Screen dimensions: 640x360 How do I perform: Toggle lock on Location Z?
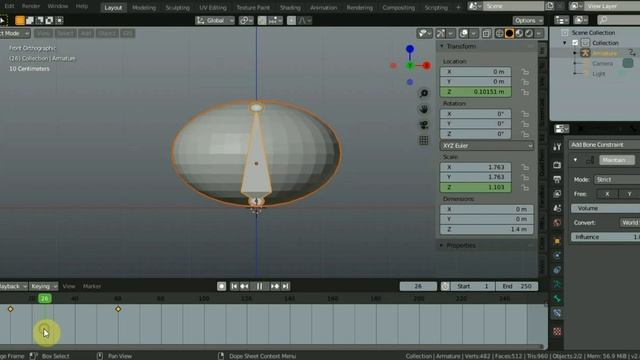pos(525,92)
